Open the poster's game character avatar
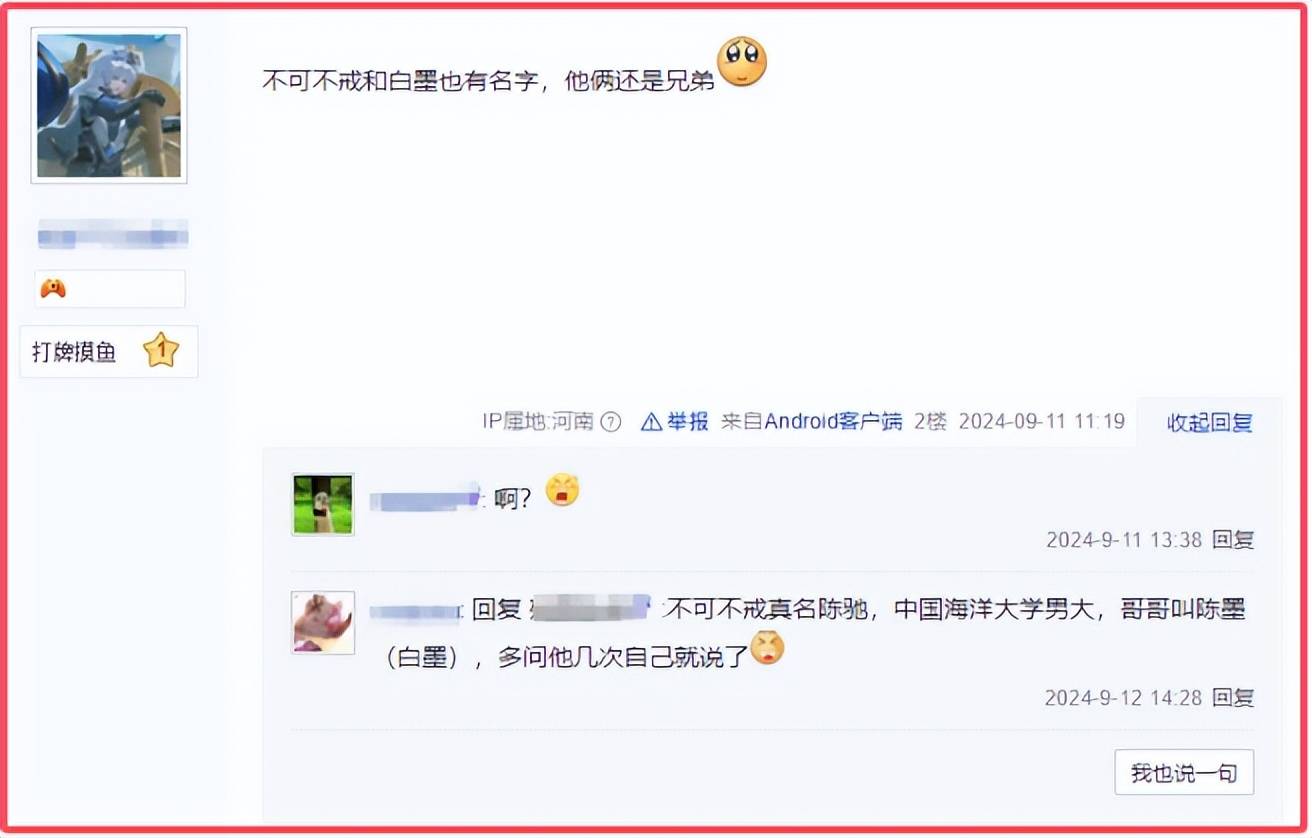This screenshot has width=1312, height=838. pos(109,105)
